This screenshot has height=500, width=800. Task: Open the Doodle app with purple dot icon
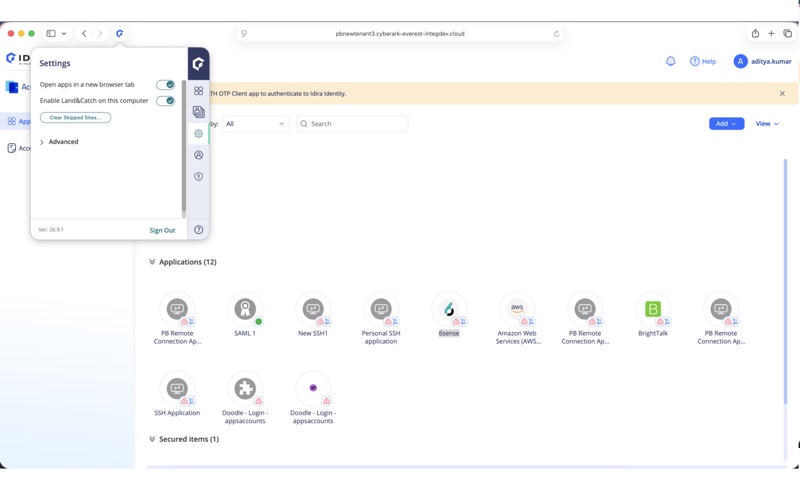(313, 388)
